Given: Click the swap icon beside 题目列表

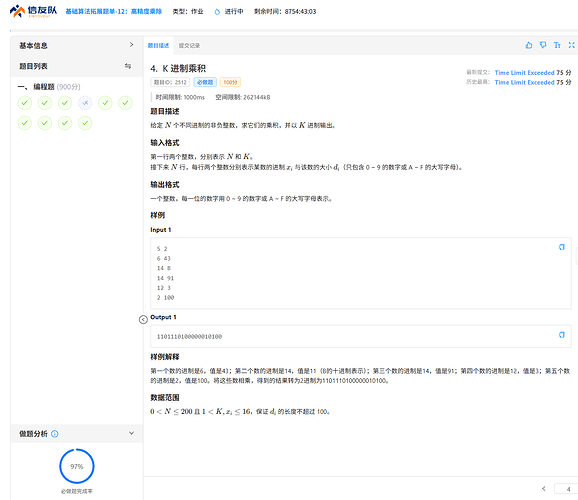Looking at the screenshot, I should 128,66.
